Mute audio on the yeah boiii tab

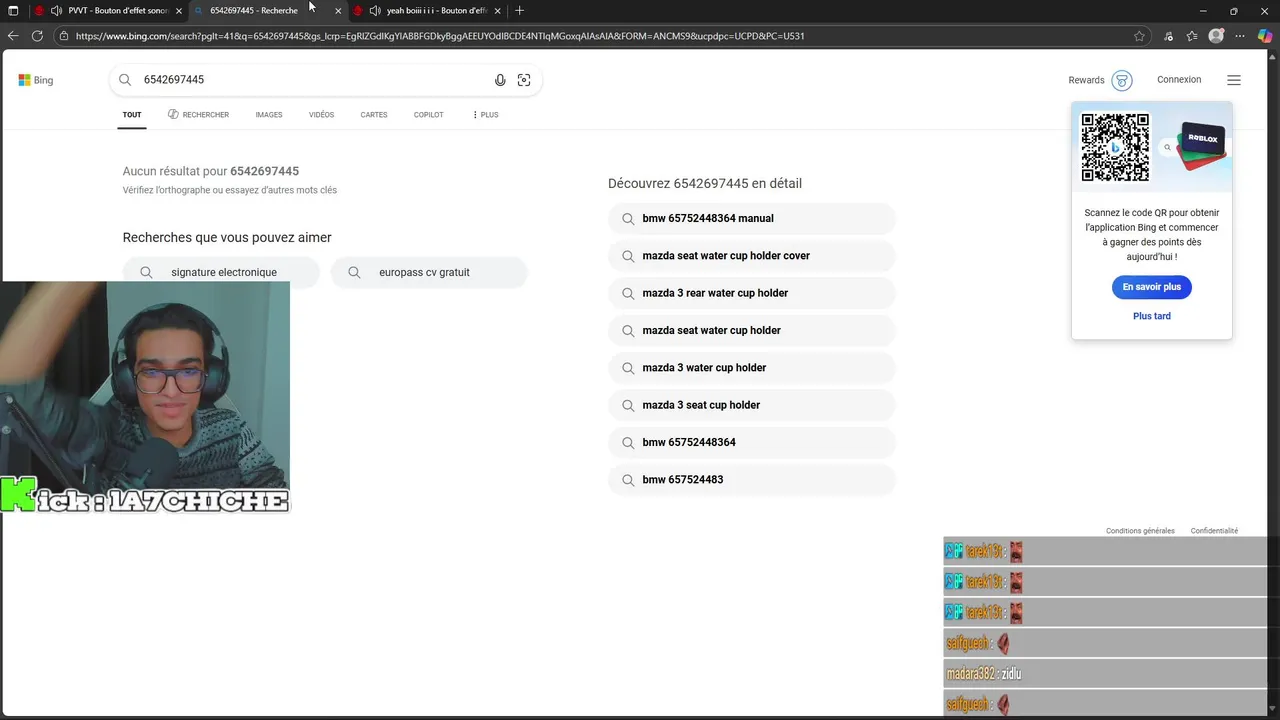374,10
